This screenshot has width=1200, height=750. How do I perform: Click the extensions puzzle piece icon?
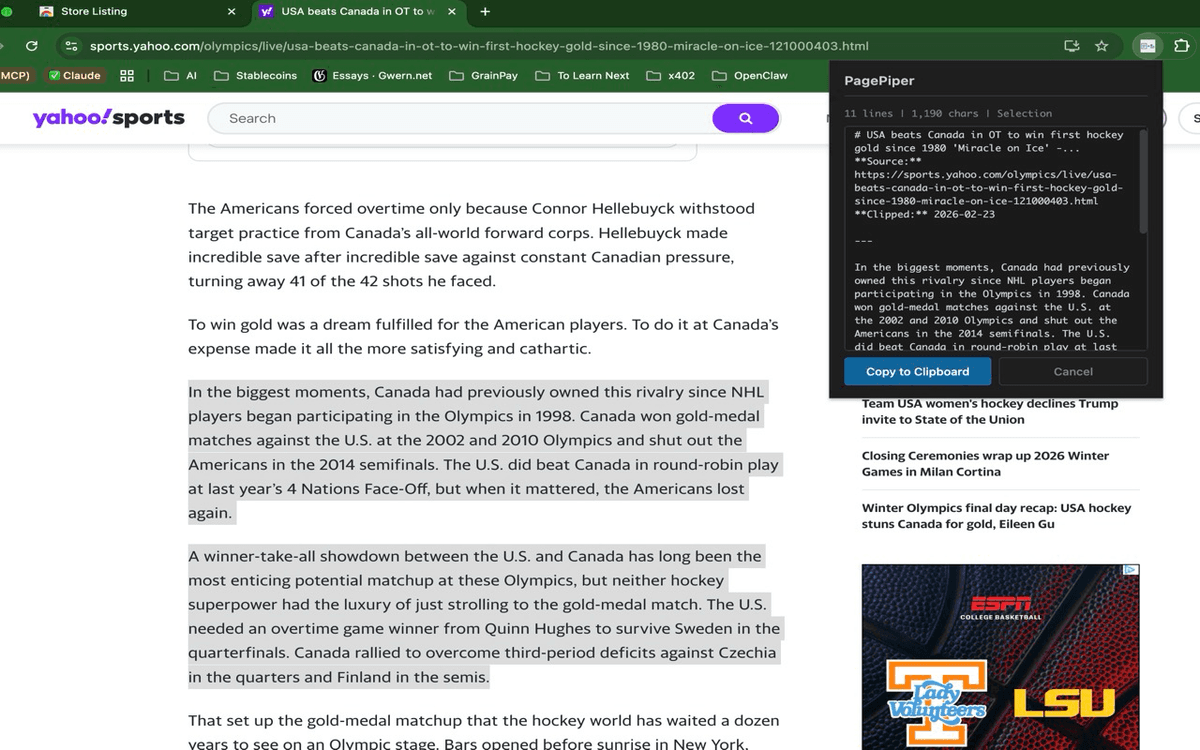click(x=1184, y=46)
